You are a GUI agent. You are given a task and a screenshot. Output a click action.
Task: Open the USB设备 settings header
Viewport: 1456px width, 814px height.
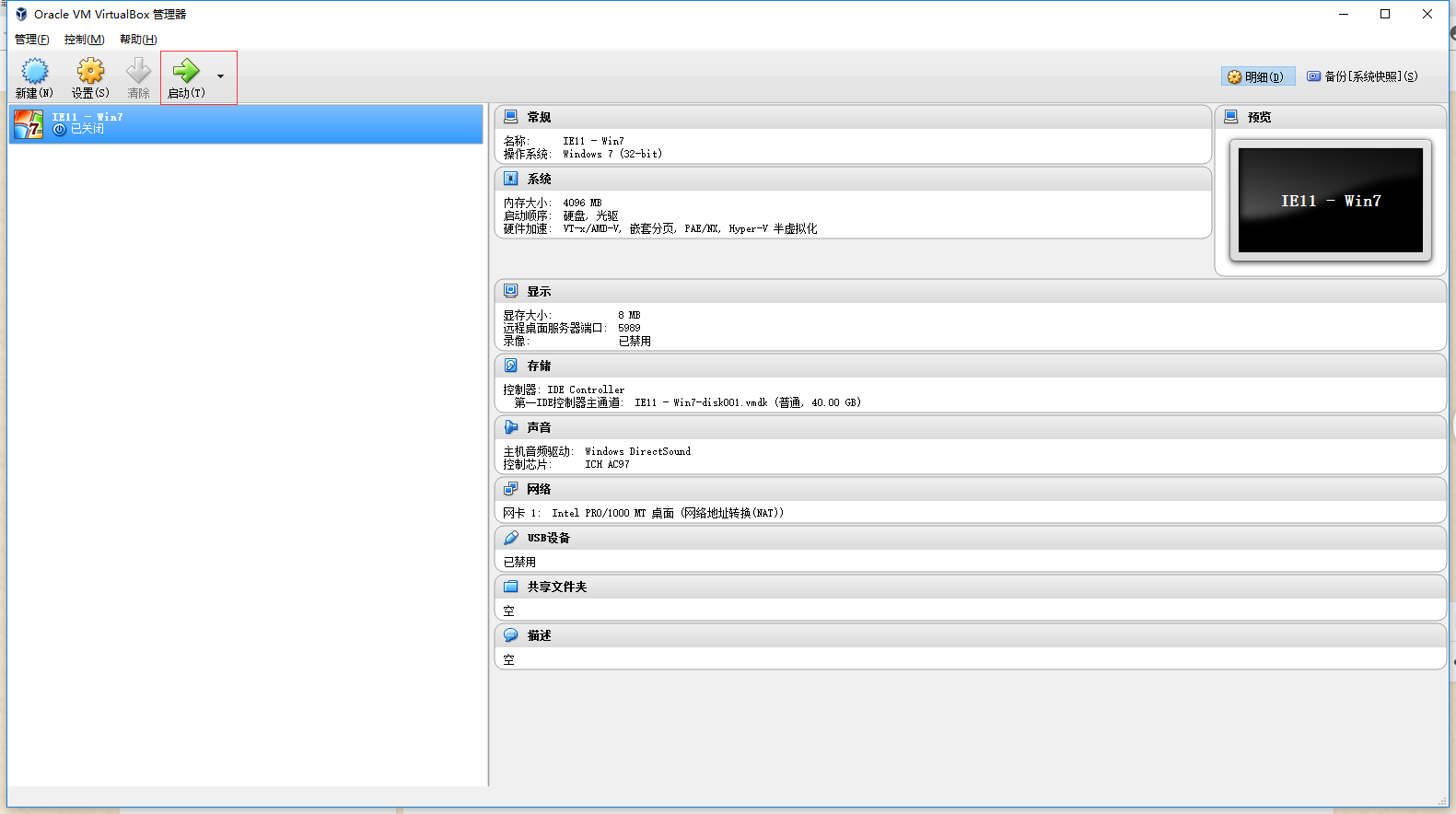[971, 538]
